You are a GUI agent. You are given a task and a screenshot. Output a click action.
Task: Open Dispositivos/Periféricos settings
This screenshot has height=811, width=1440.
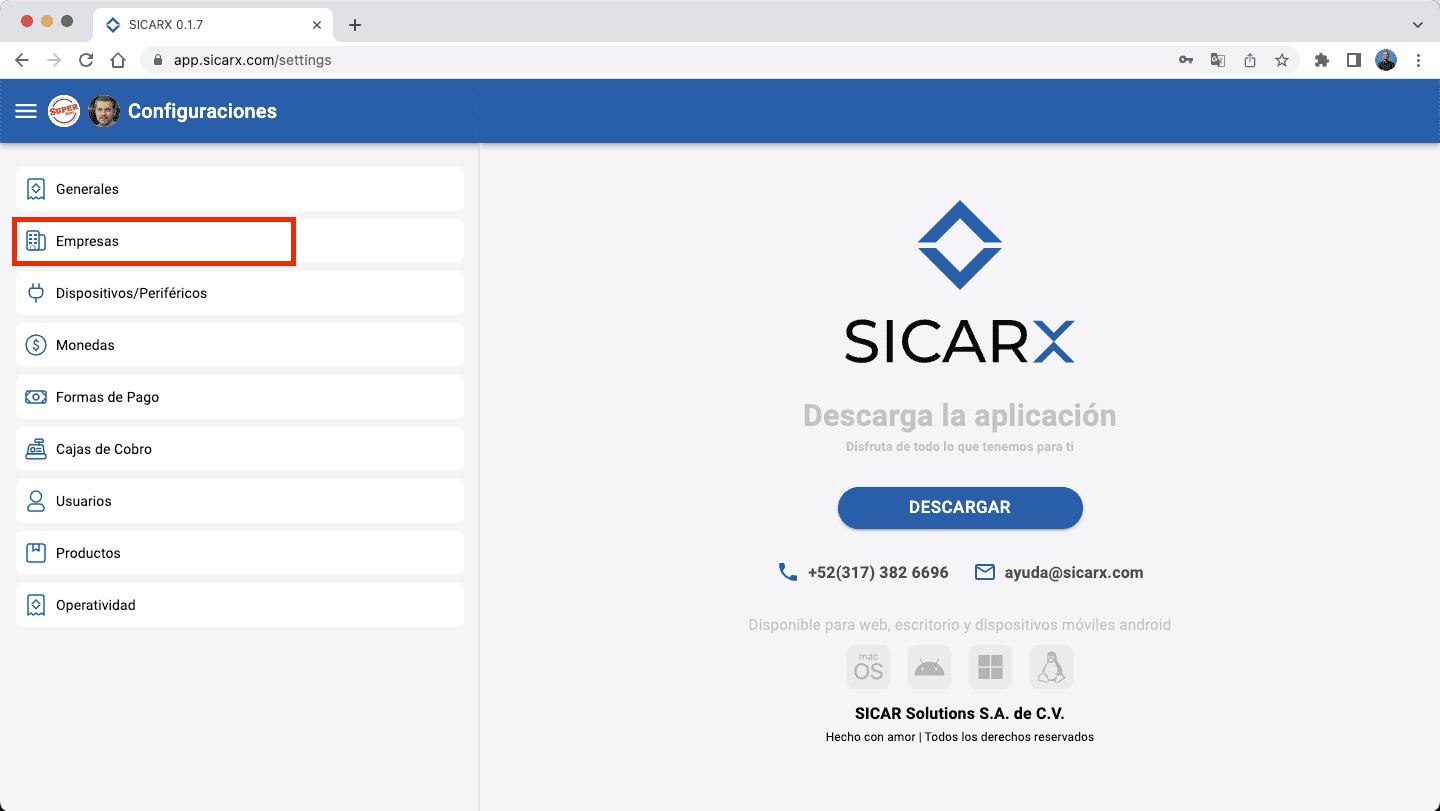tap(240, 293)
